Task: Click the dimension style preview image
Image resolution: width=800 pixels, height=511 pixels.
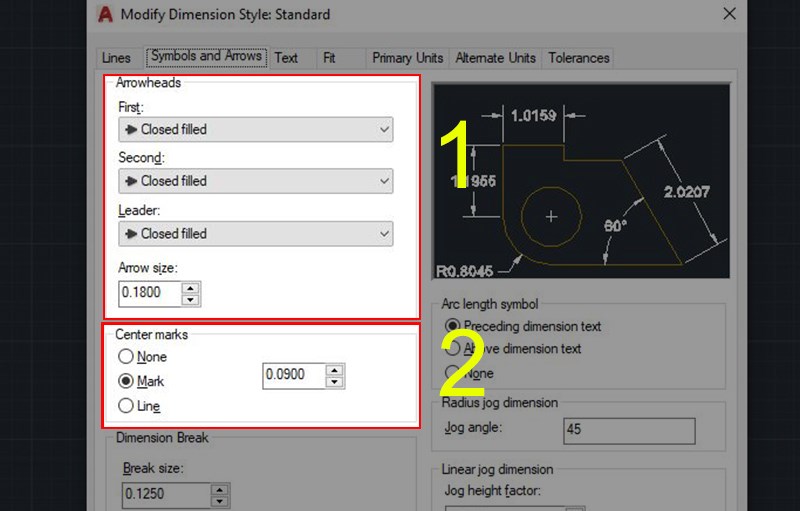Action: (x=581, y=182)
